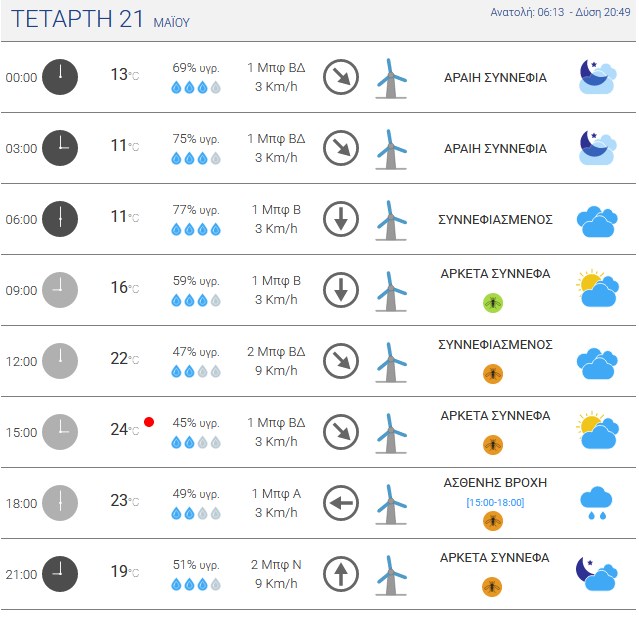Click the 12:00 clock icon
The height and width of the screenshot is (619, 639).
[60, 361]
